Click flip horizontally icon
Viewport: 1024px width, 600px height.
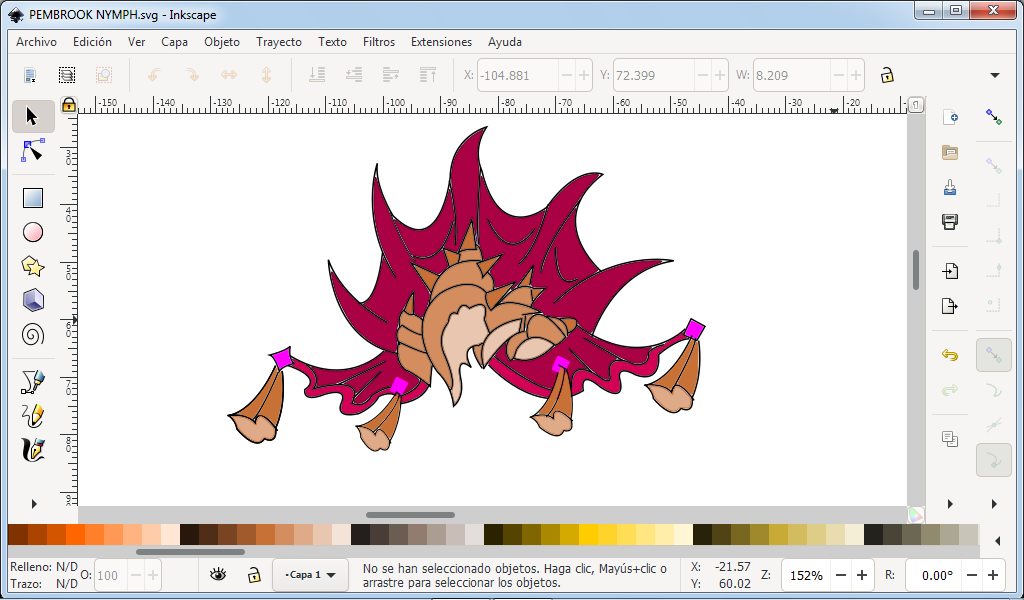(229, 75)
